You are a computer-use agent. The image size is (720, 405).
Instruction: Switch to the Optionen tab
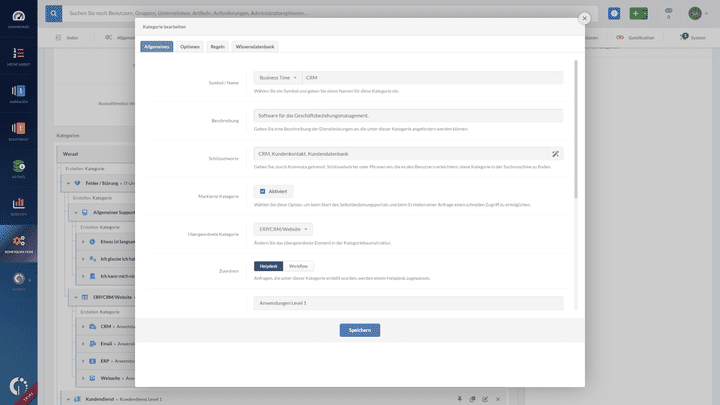click(190, 46)
